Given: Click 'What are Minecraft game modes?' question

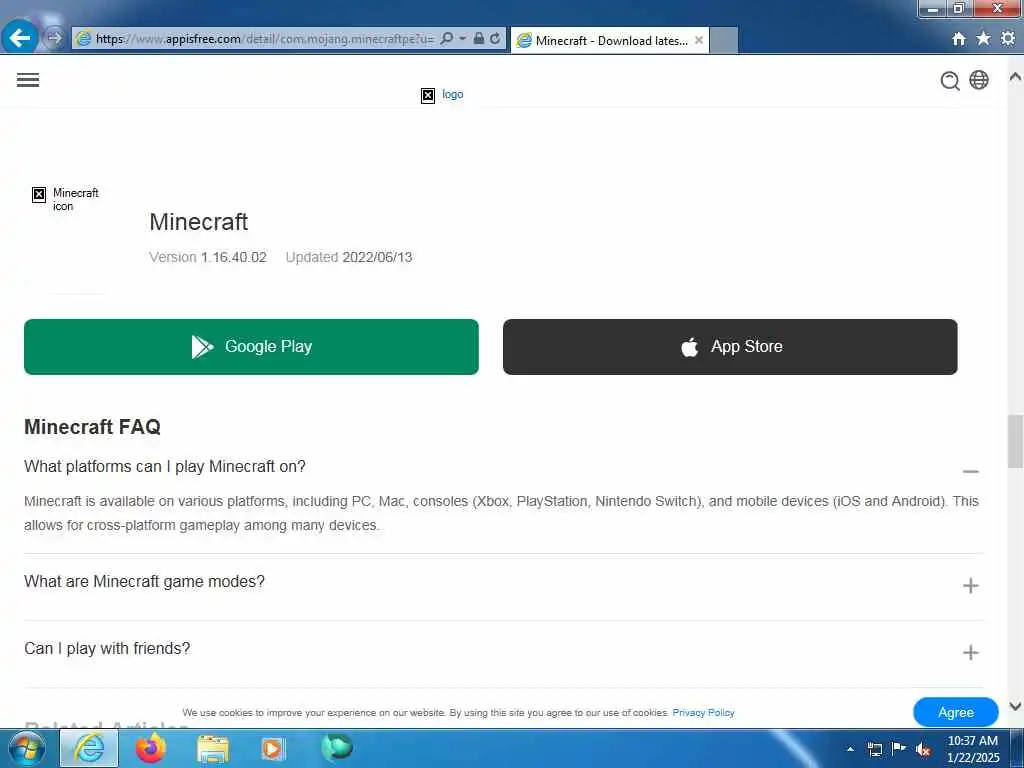Looking at the screenshot, I should (144, 581).
